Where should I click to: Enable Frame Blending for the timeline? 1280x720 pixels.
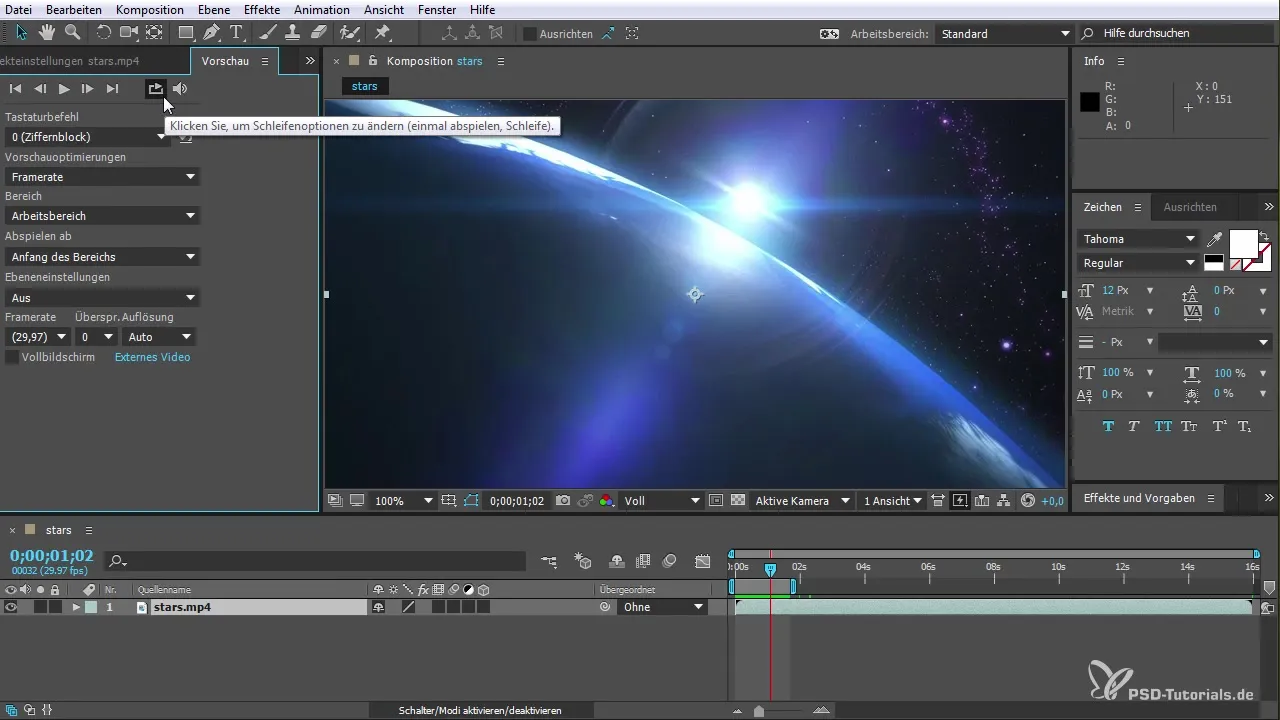[x=643, y=562]
